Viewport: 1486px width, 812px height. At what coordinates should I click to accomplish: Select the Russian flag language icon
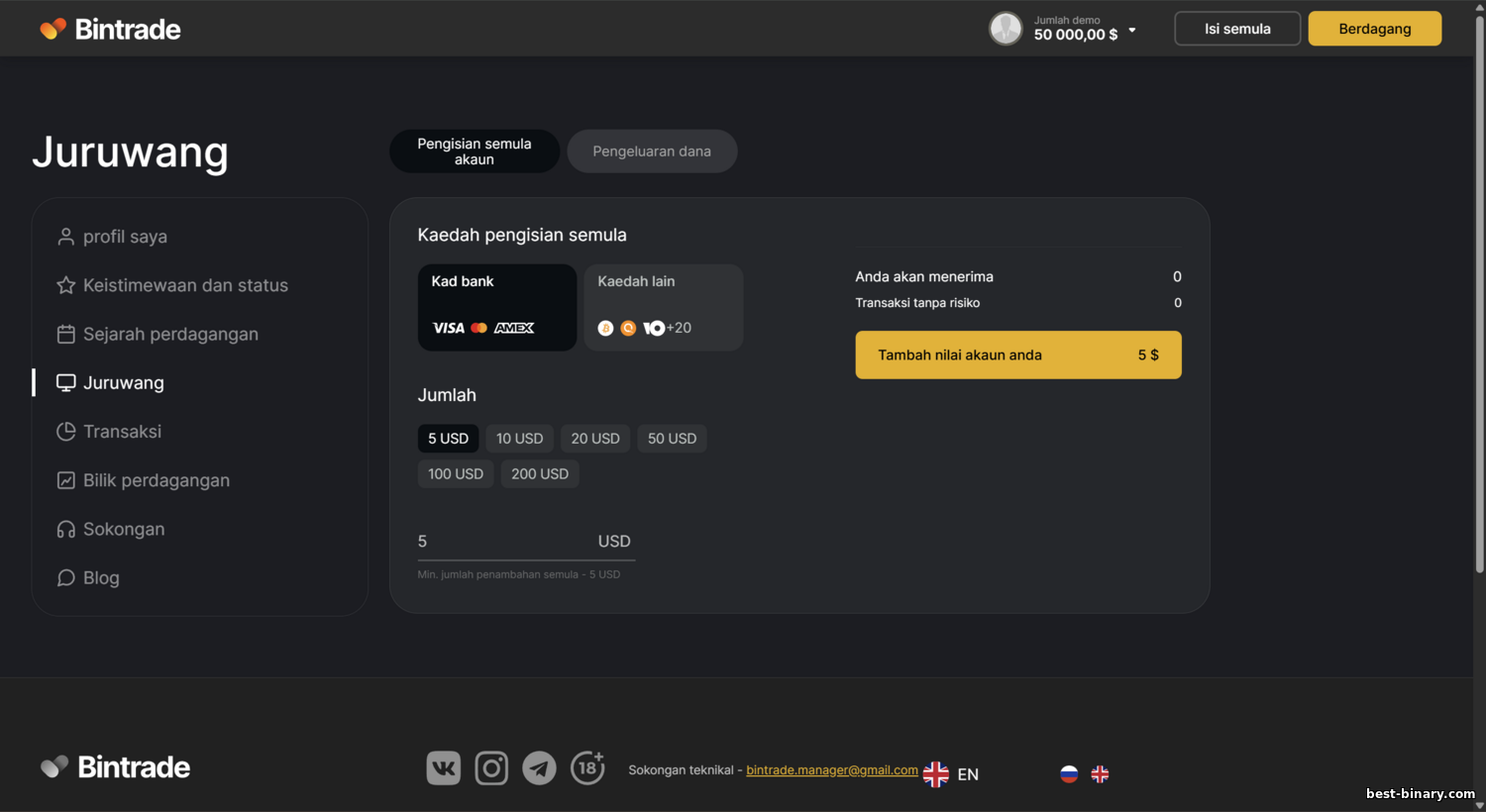(x=1069, y=774)
